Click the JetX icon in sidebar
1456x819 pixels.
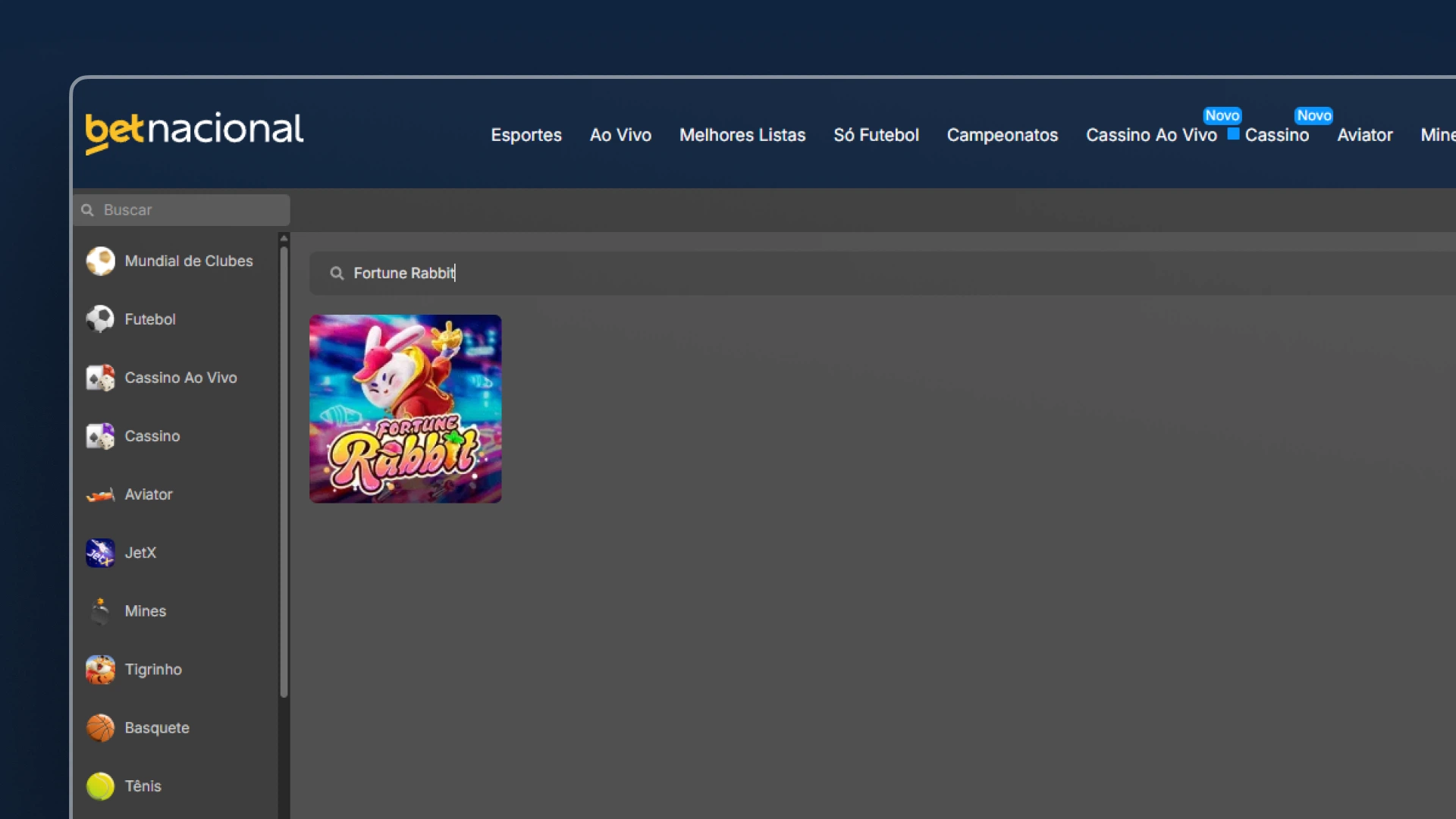click(x=100, y=553)
